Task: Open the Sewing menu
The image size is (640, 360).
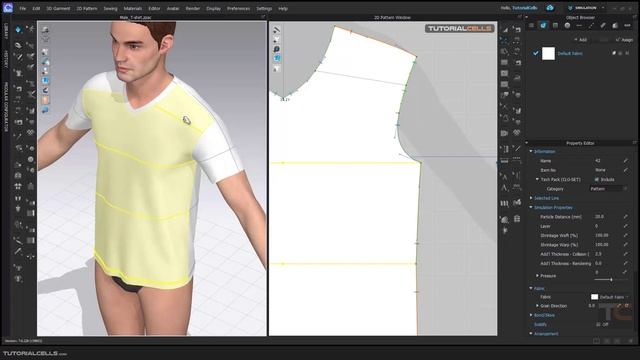Action: pyautogui.click(x=110, y=8)
